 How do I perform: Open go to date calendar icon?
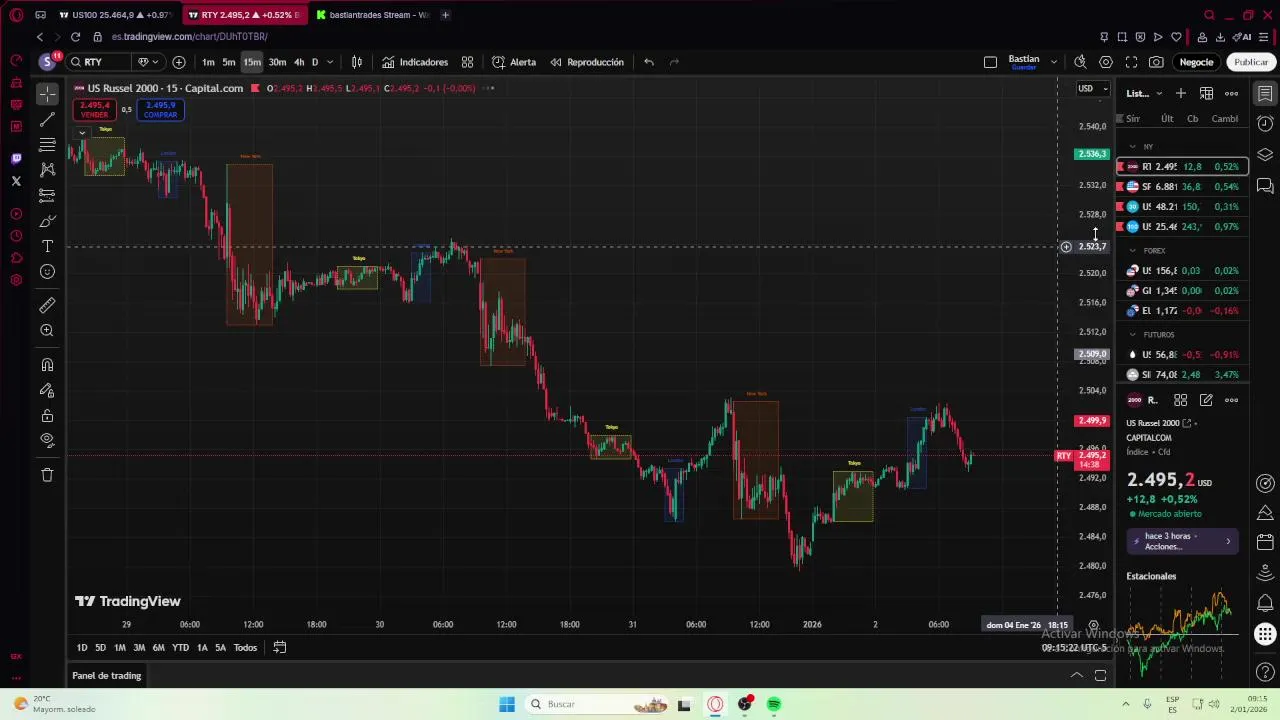pos(280,648)
